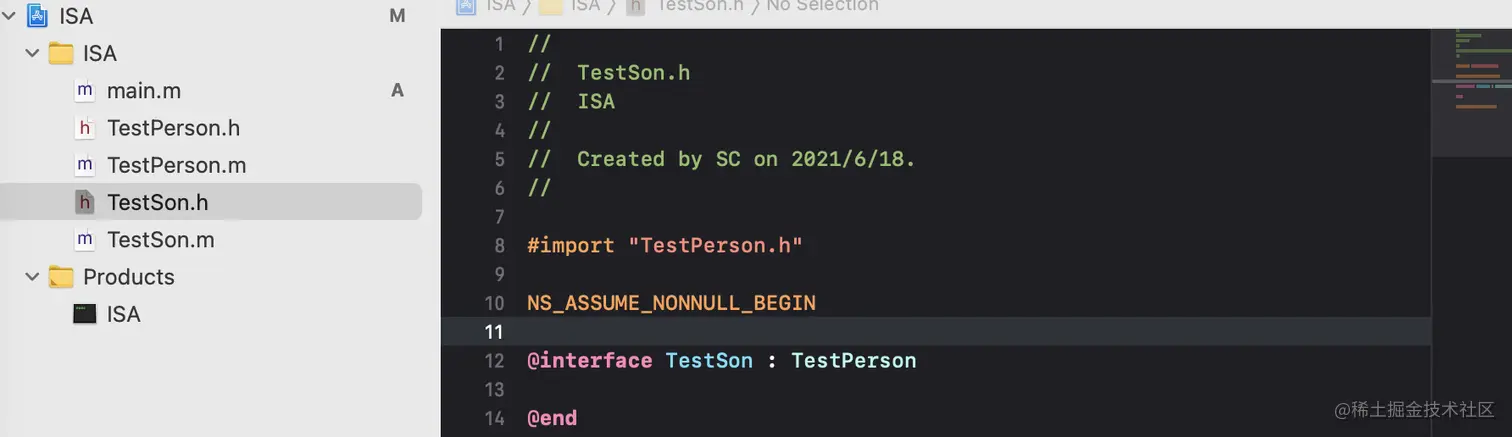
Task: Collapse the Products folder chevron
Action: pyautogui.click(x=32, y=277)
